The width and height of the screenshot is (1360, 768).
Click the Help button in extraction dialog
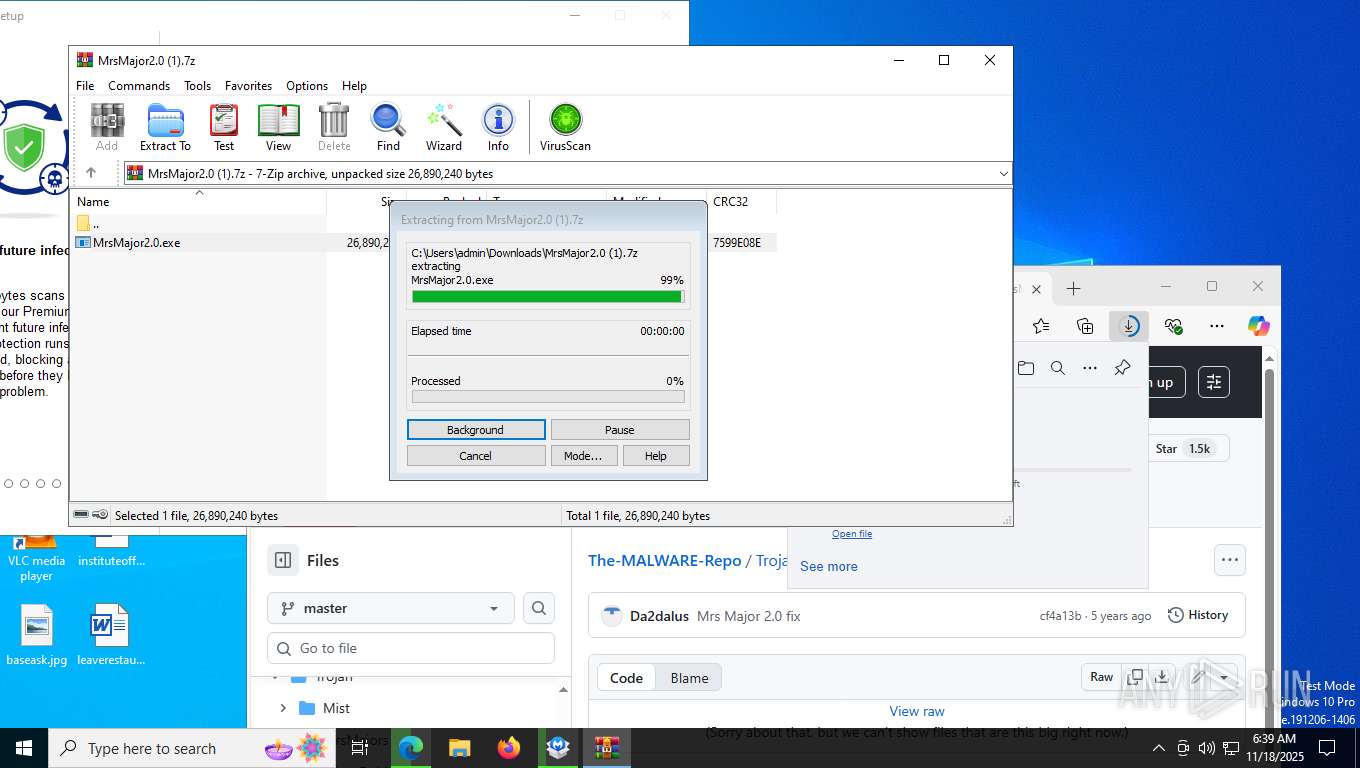click(x=656, y=455)
